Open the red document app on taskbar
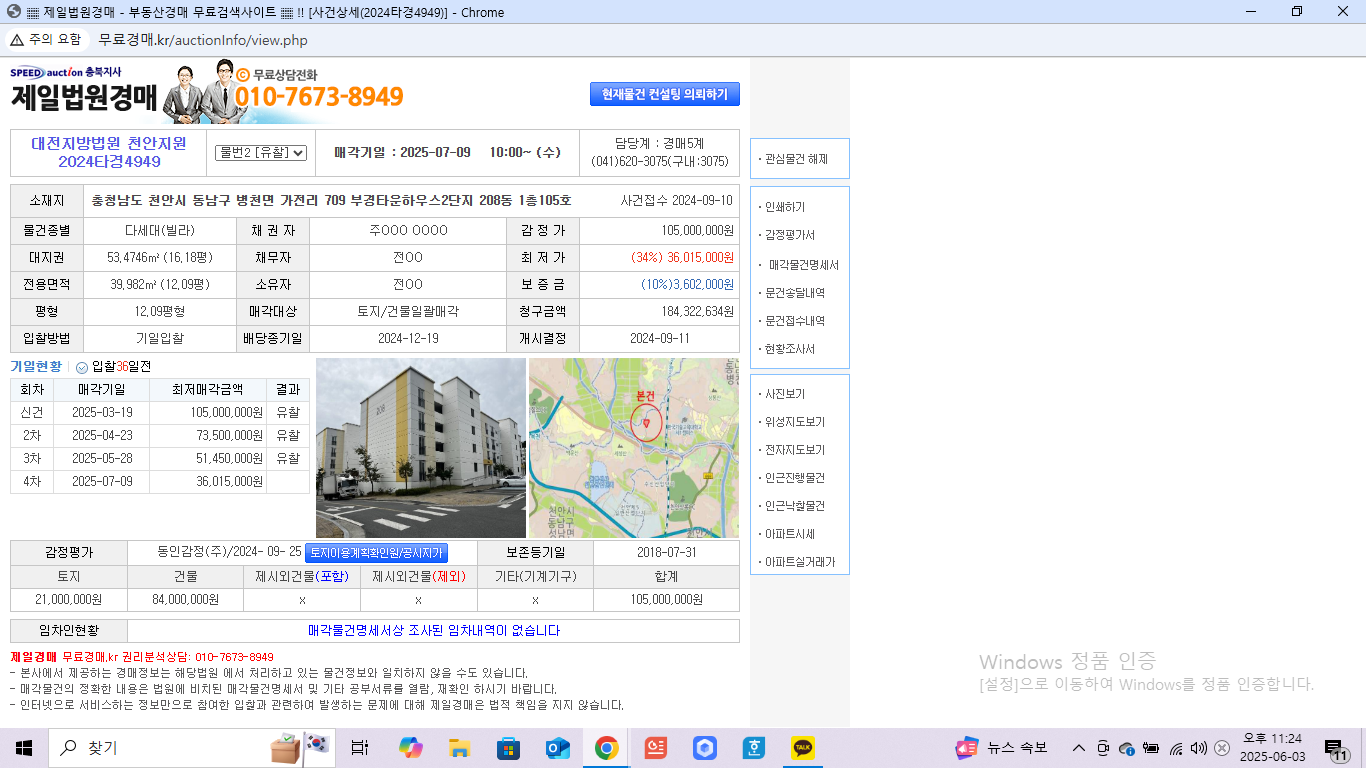 coord(655,748)
